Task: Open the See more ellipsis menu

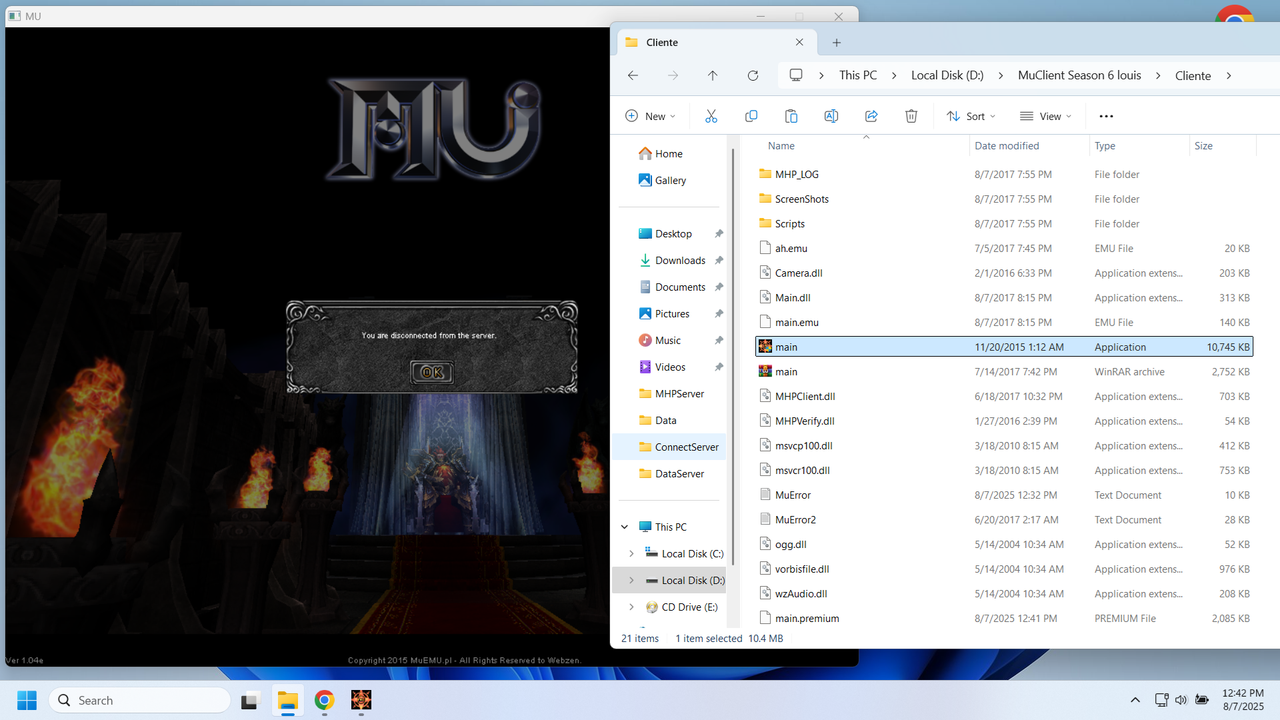Action: pos(1106,116)
